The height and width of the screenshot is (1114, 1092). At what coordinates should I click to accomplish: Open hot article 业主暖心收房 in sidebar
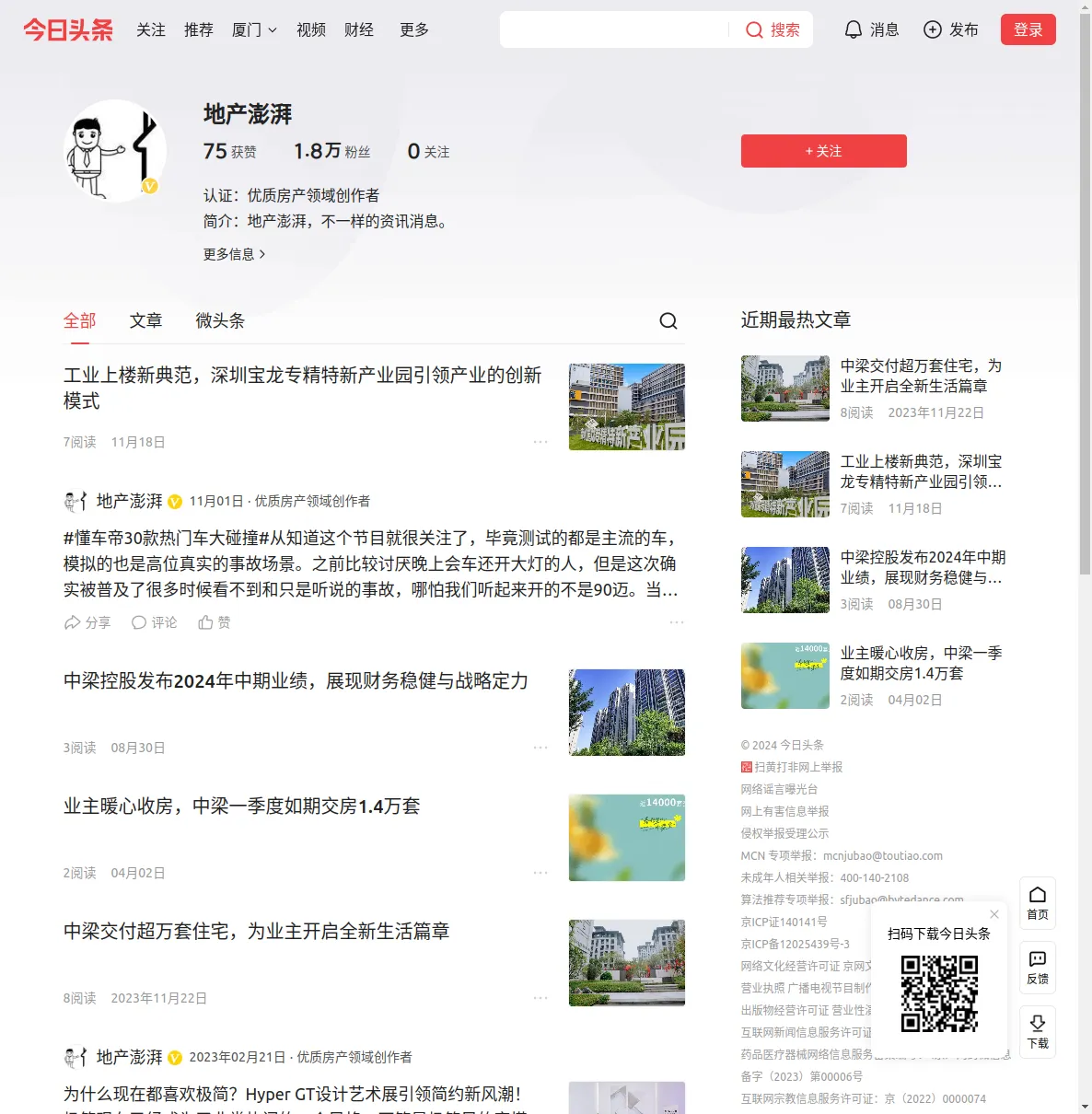point(921,663)
